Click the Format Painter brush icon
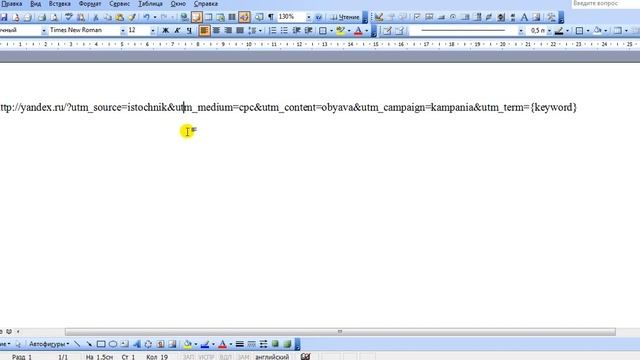Viewport: 640px width, 360px height. coord(132,17)
